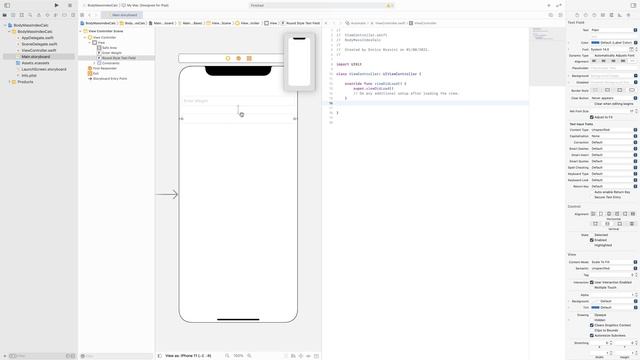
Task: Click the Tint color swatch
Action: pyautogui.click(x=595, y=307)
